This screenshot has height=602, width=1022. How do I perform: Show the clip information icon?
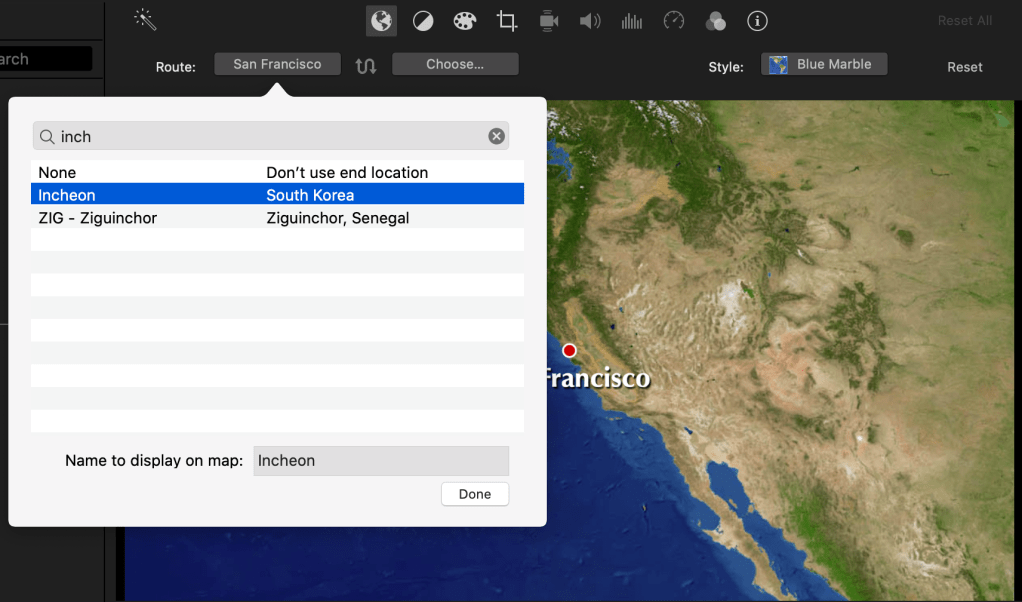[757, 21]
